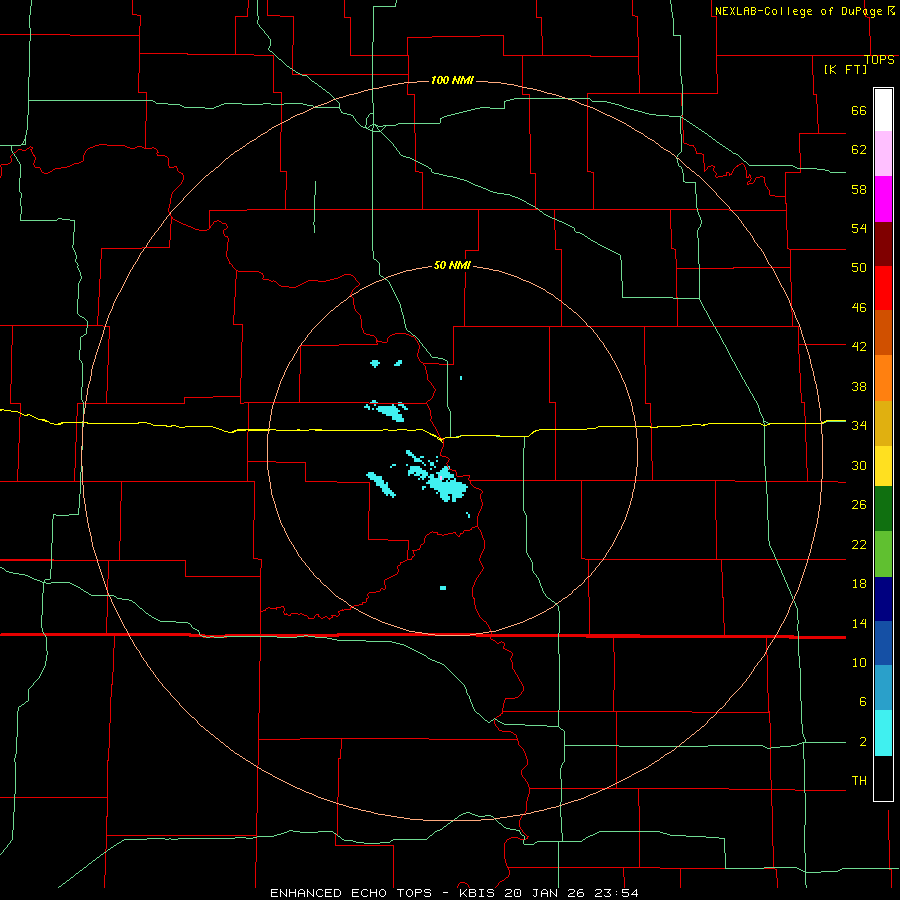The height and width of the screenshot is (900, 900).
Task: Click the largest cyan echo cluster near radar center
Action: 444,483
